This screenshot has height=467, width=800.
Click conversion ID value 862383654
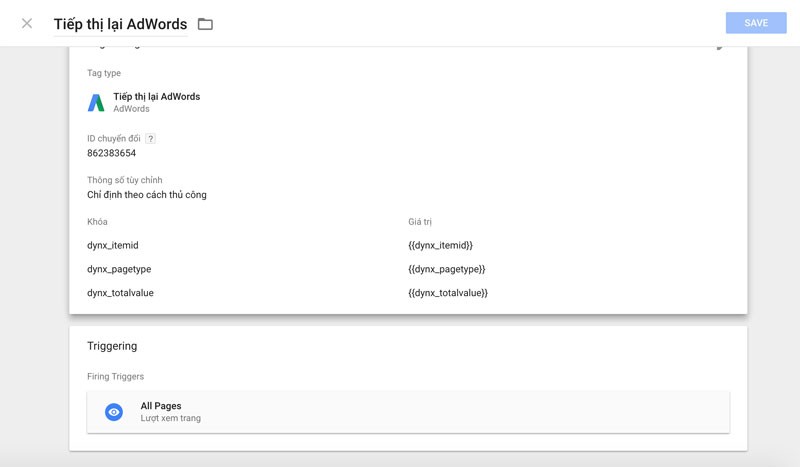pos(111,153)
